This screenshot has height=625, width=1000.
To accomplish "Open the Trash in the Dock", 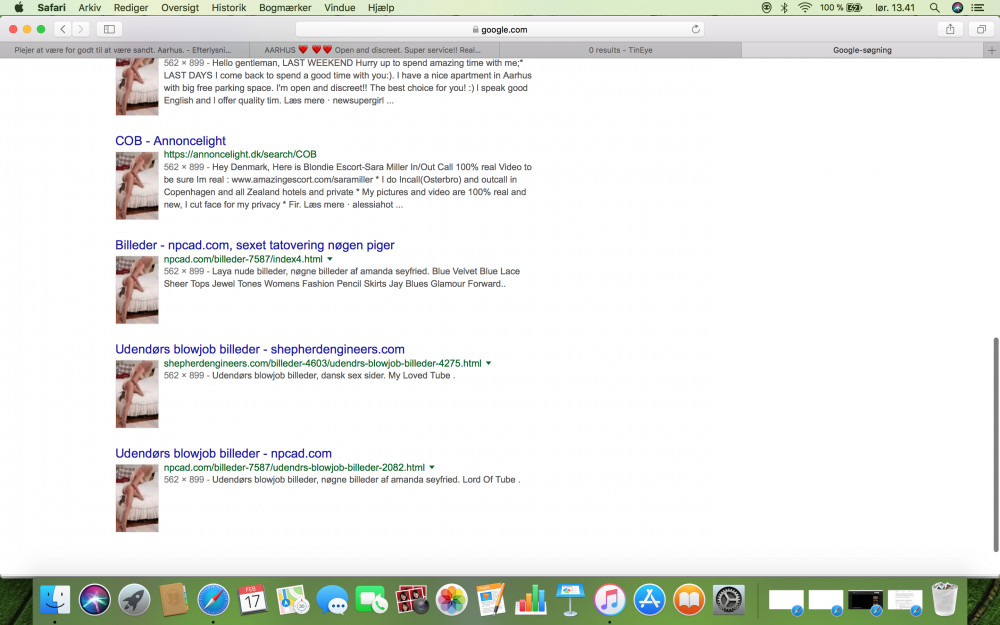I will pyautogui.click(x=945, y=599).
